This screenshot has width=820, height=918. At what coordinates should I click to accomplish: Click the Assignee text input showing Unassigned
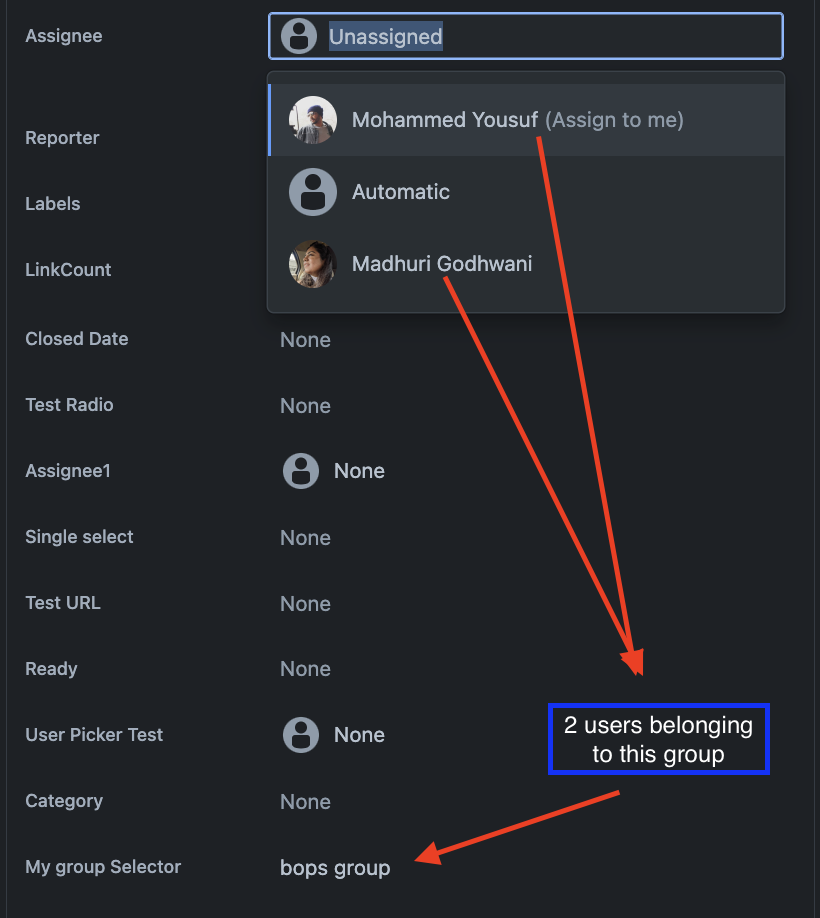[550, 37]
